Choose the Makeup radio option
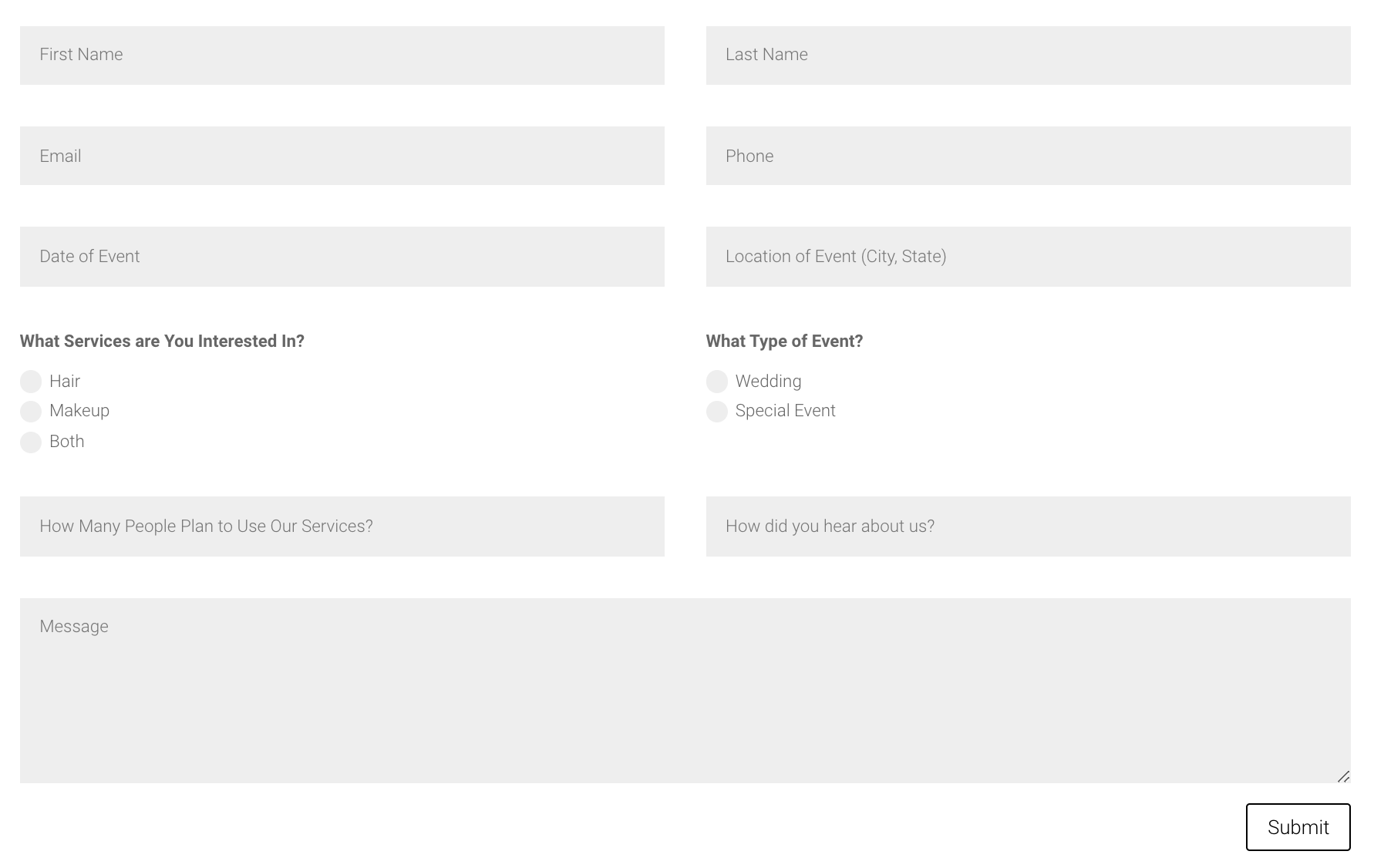 click(x=31, y=412)
